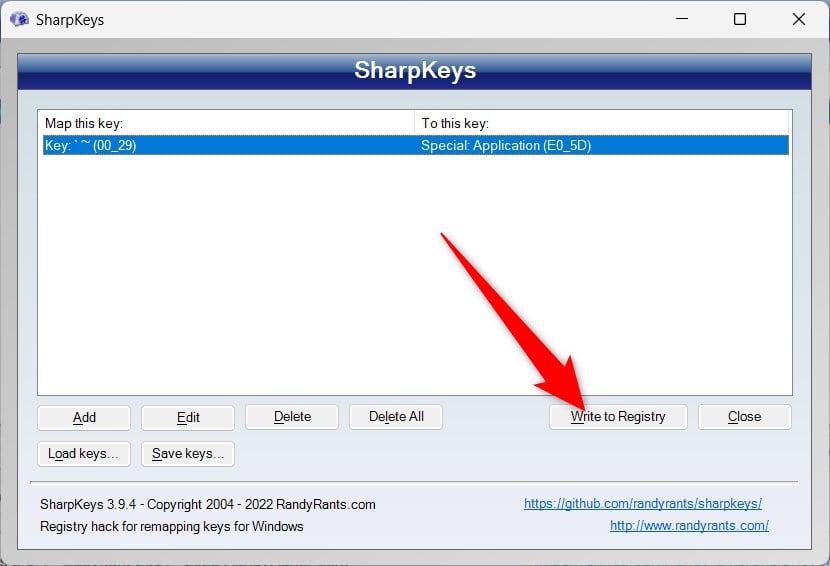This screenshot has height=566, width=830.
Task: Remove all mappings with Delete All
Action: pyautogui.click(x=396, y=417)
